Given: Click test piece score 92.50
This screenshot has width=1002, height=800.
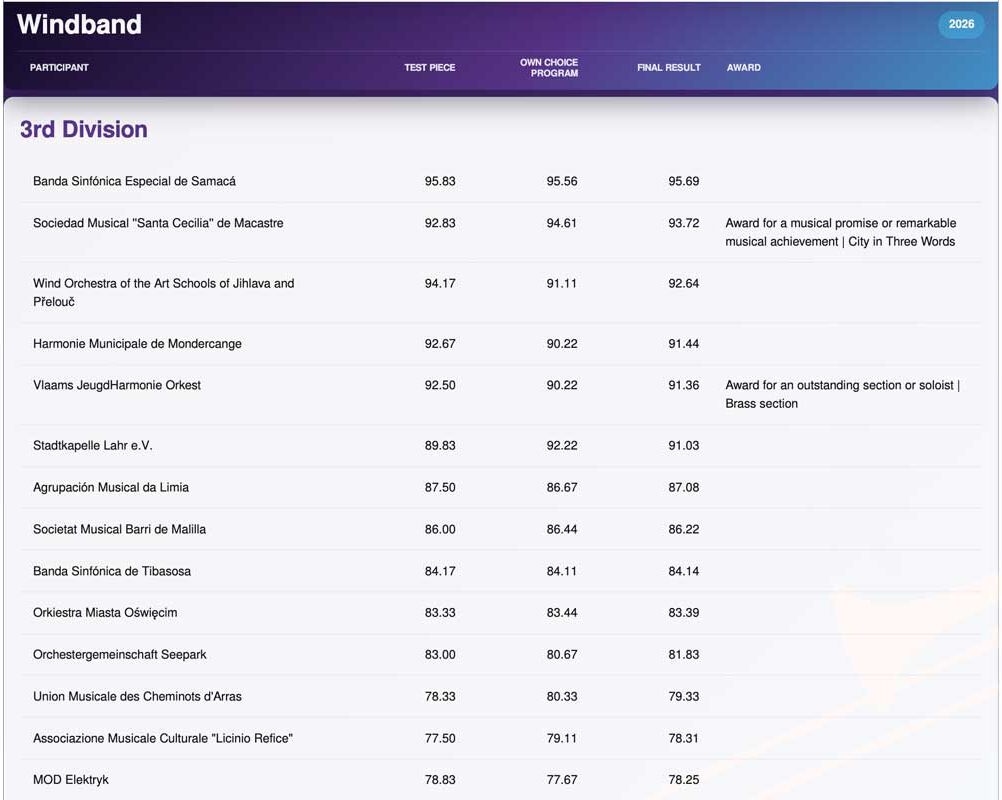Looking at the screenshot, I should tap(440, 385).
